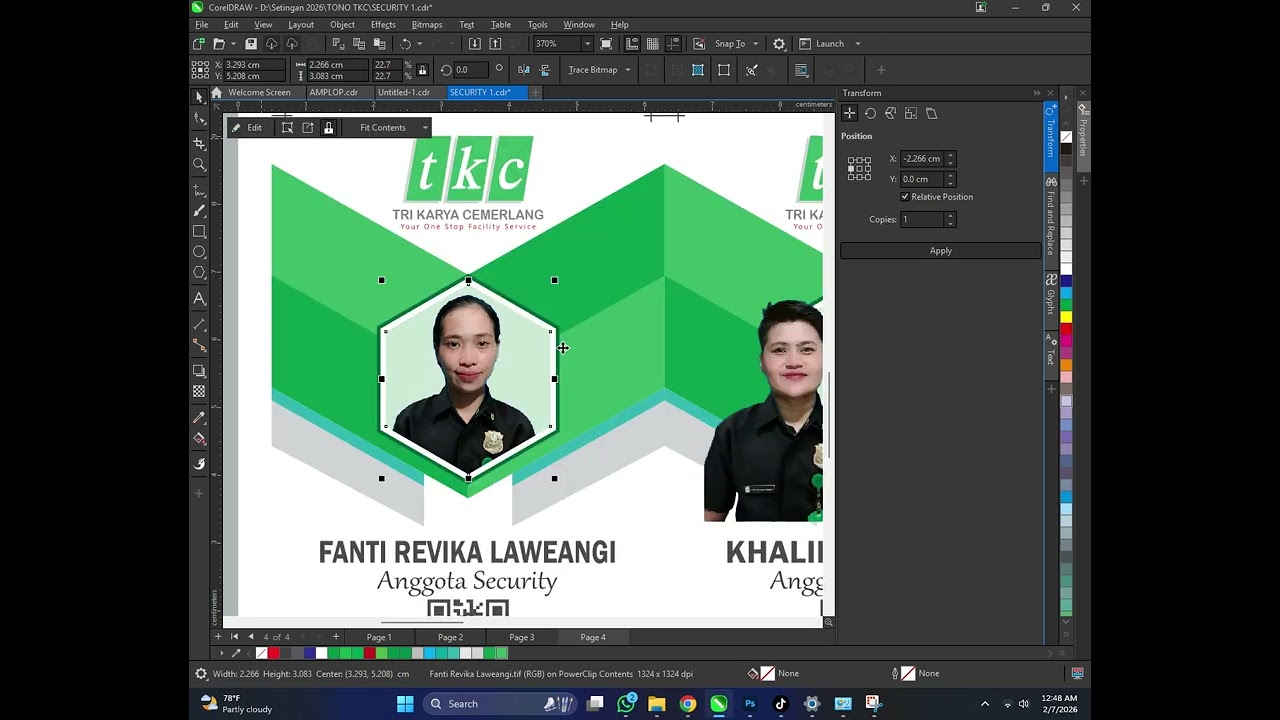Click the Full-screen preview icon
Screen dimensions: 1280x720
(x=606, y=44)
